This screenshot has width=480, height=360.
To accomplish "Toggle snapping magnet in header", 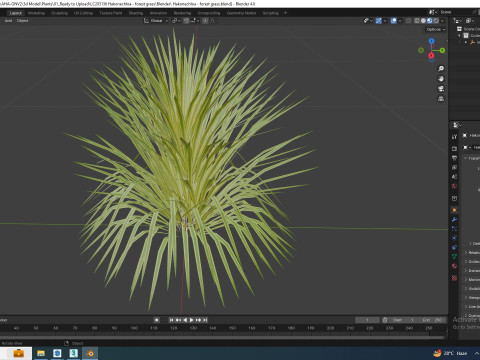I will tap(186, 21).
